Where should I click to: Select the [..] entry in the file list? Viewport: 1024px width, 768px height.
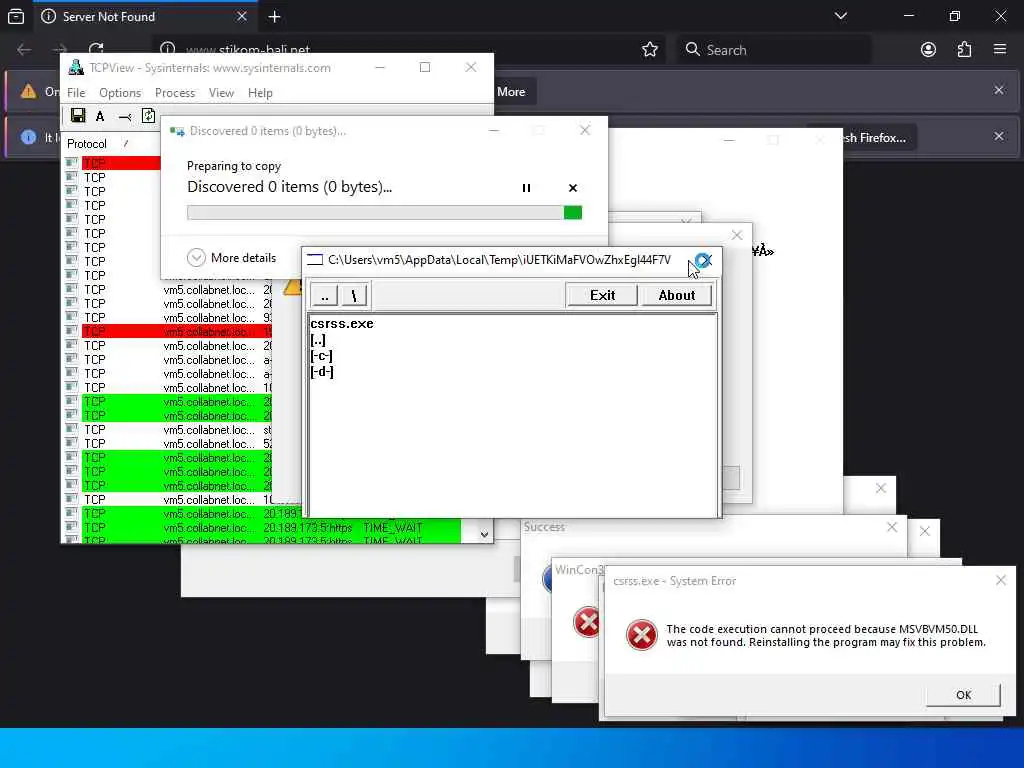(x=318, y=340)
